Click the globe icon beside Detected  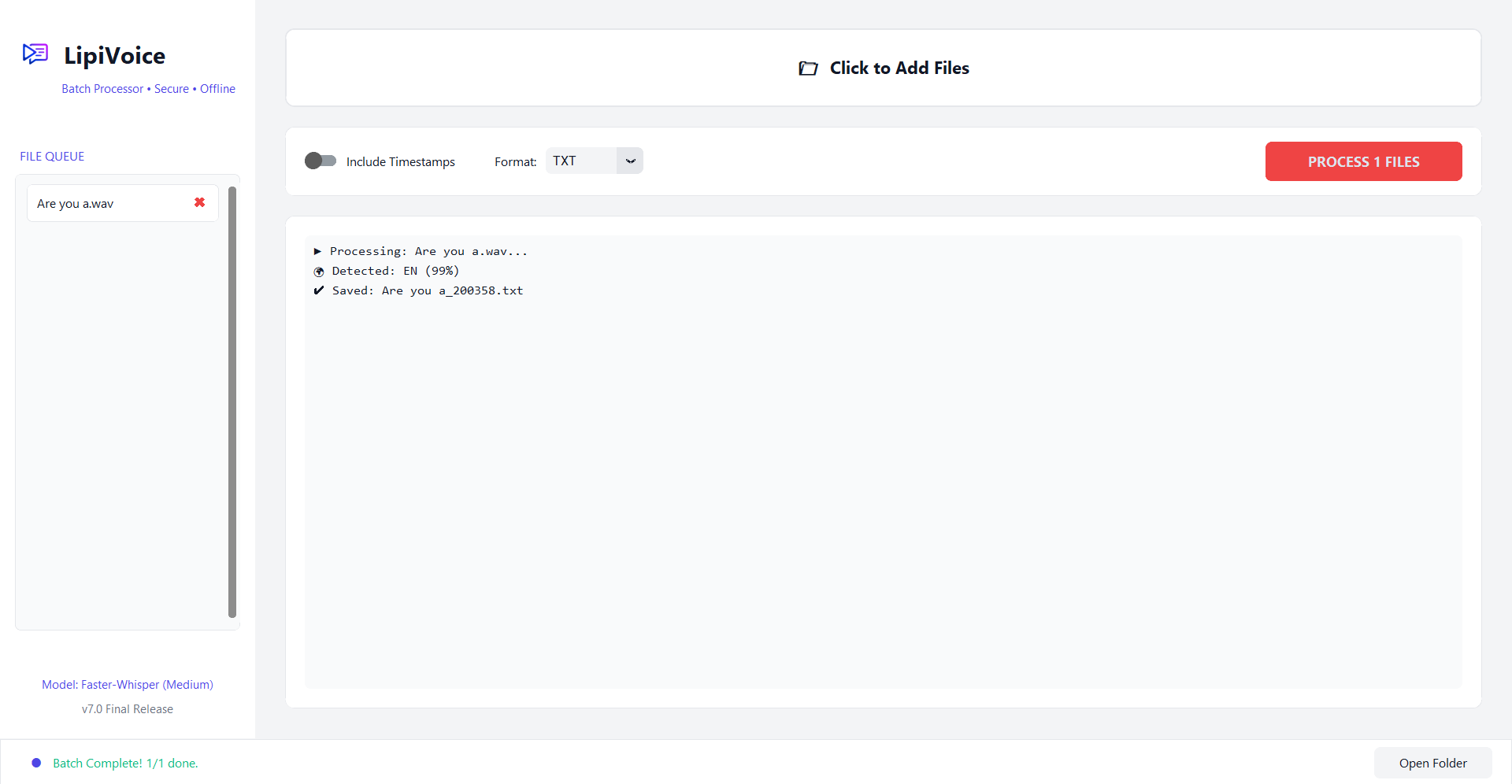coord(319,272)
